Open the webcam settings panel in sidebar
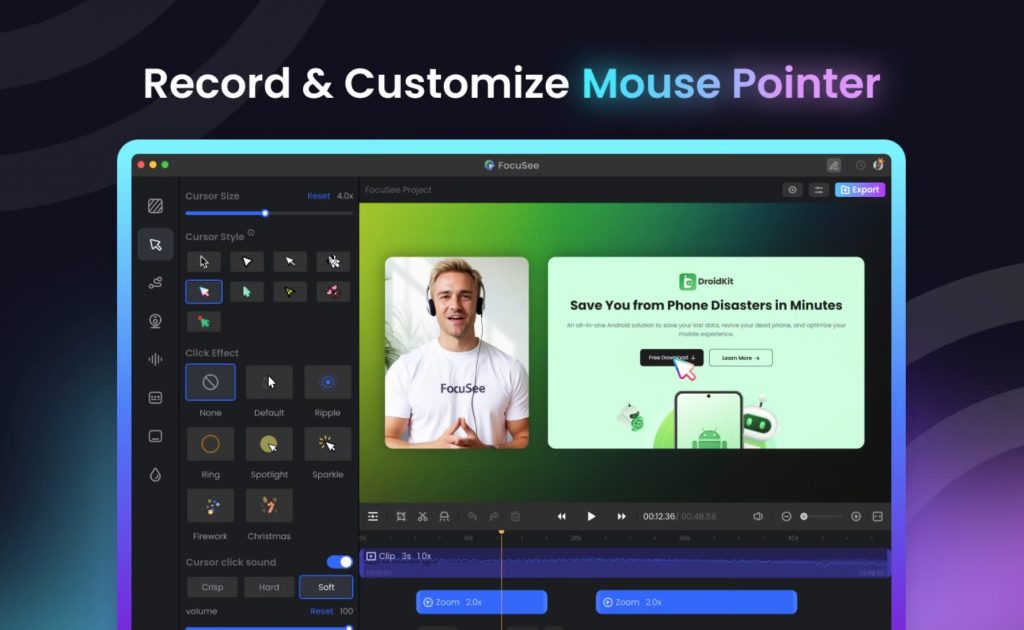Image resolution: width=1024 pixels, height=630 pixels. [x=155, y=320]
